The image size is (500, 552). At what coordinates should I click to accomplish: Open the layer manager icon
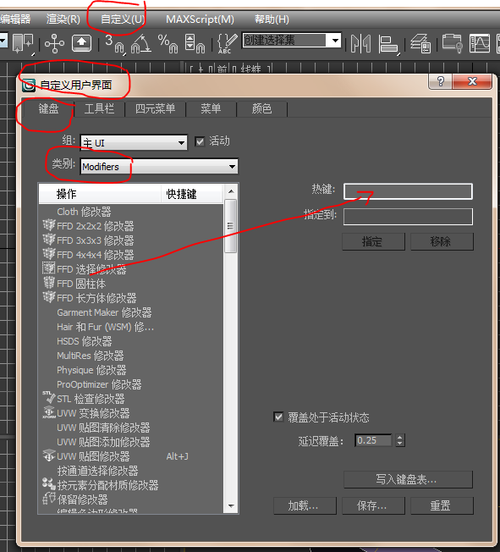[421, 44]
